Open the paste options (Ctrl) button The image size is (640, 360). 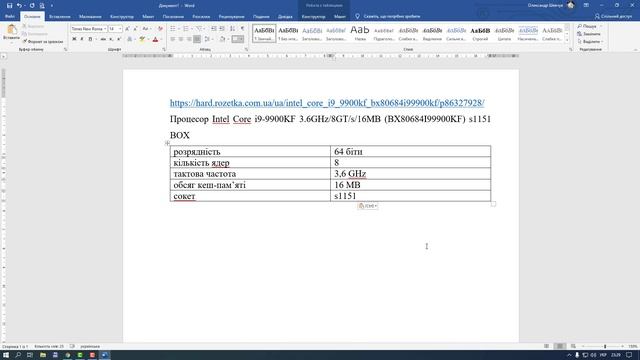367,206
